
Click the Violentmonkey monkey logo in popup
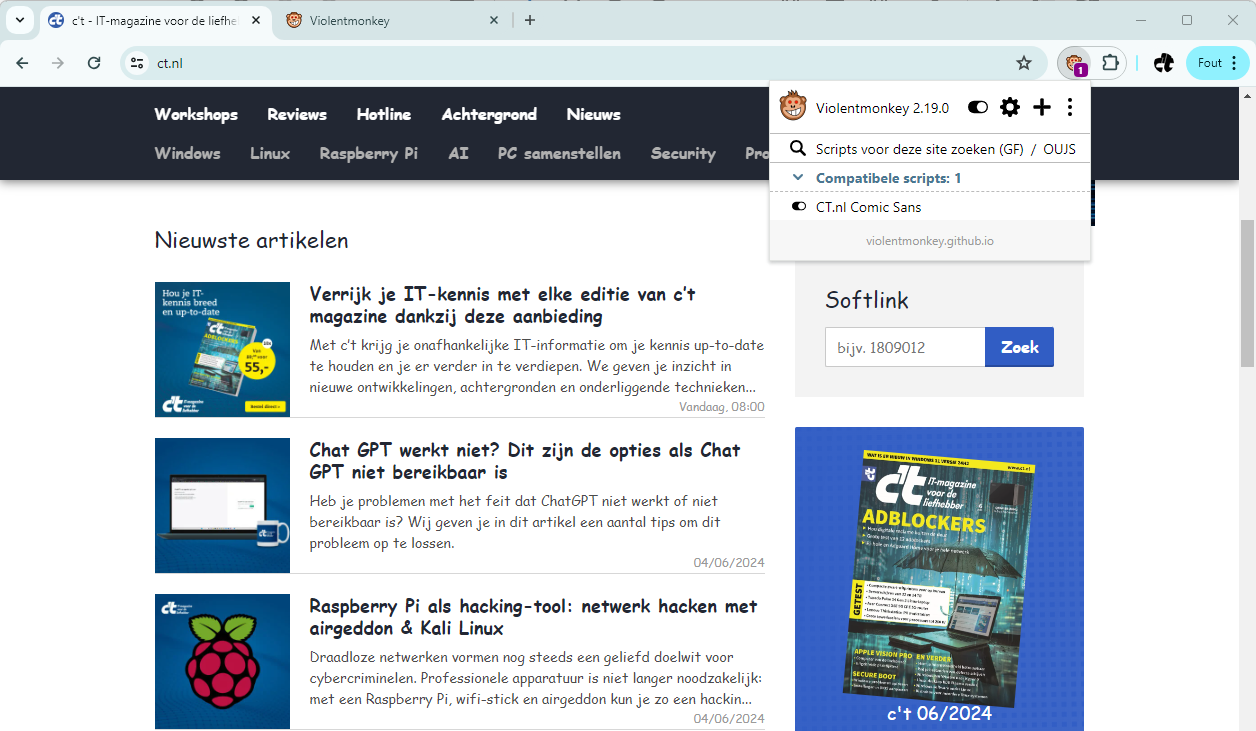[x=793, y=106]
